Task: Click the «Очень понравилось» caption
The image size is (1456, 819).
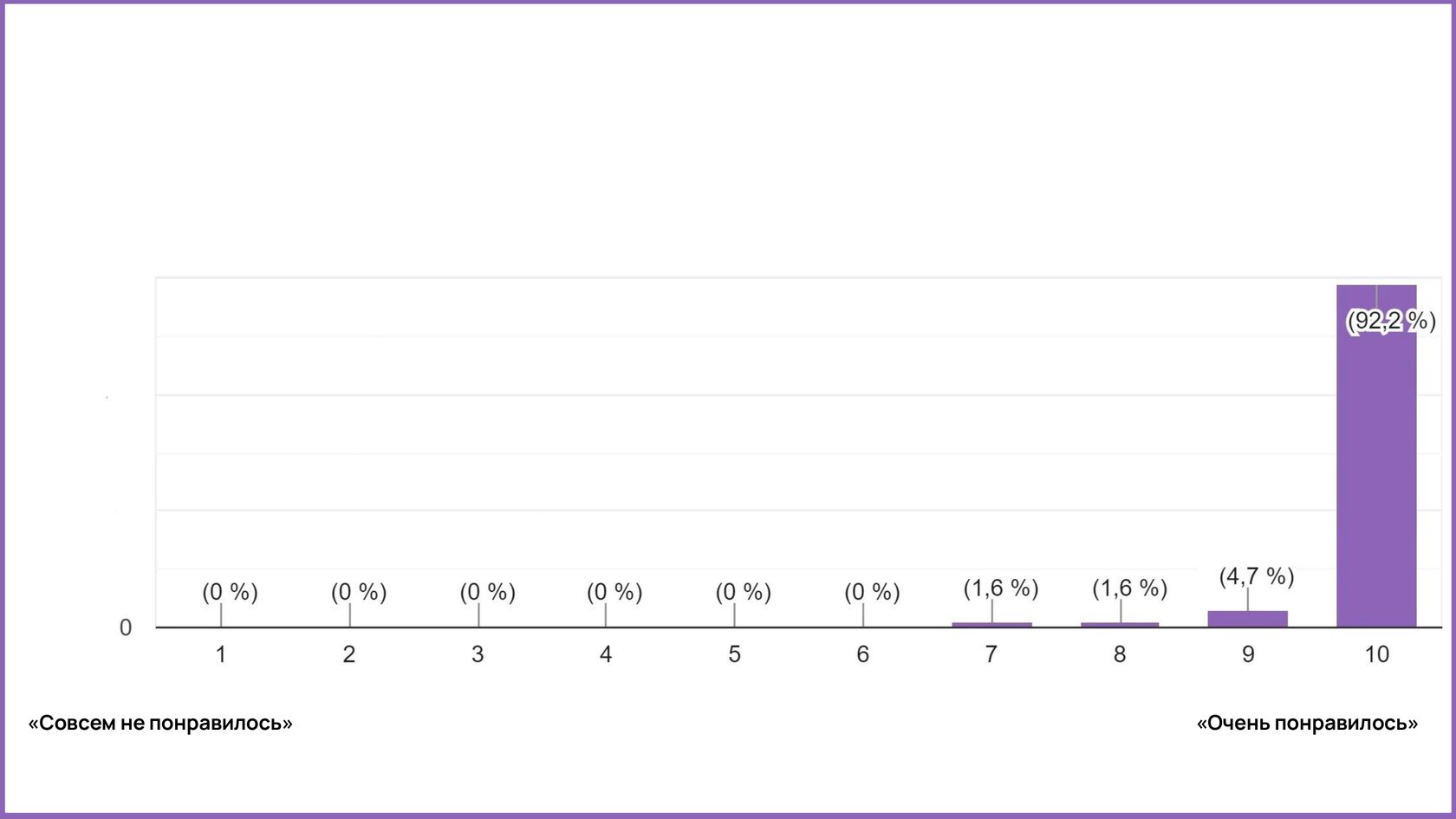Action: click(x=1307, y=723)
